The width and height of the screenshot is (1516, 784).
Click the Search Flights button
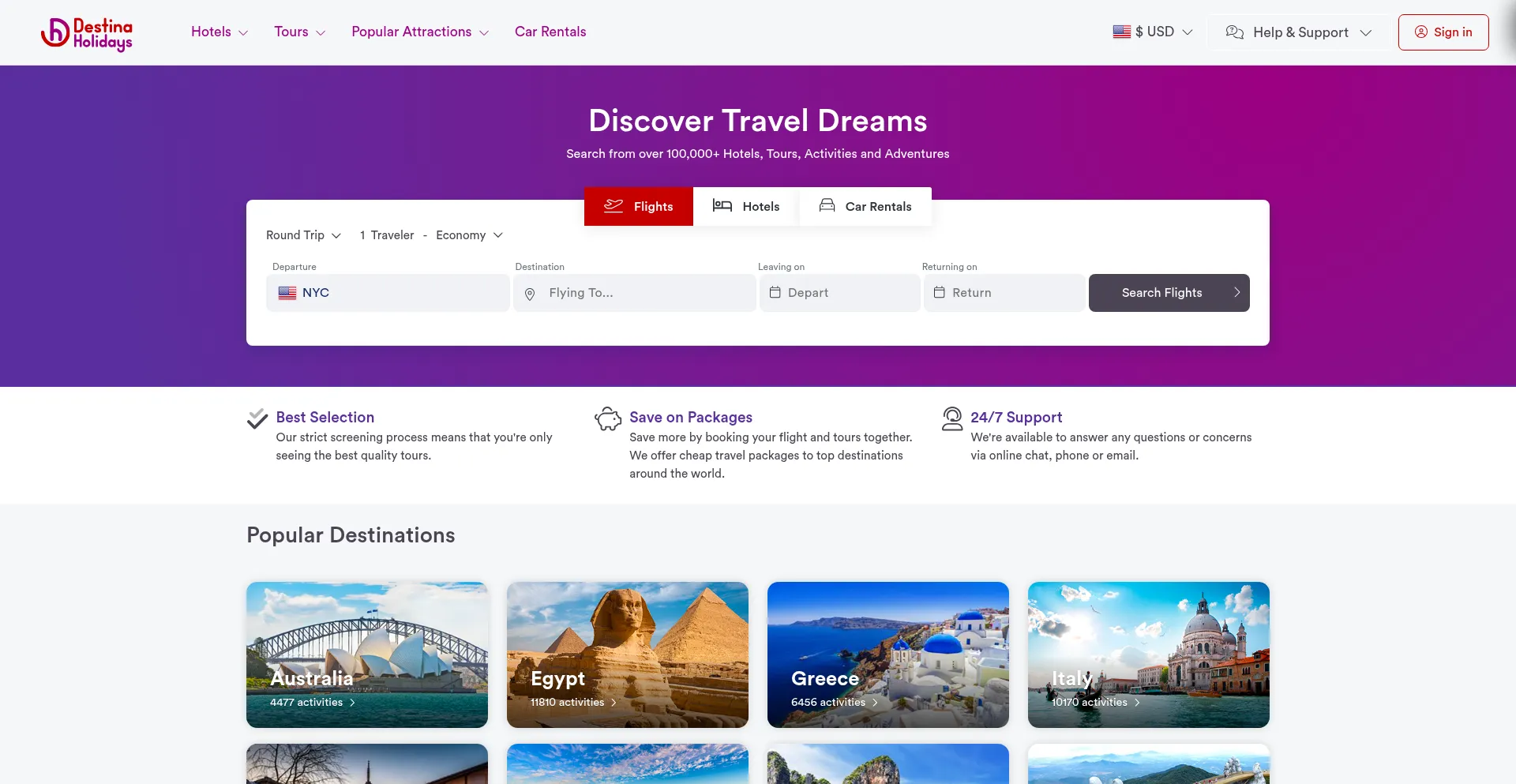pyautogui.click(x=1169, y=293)
